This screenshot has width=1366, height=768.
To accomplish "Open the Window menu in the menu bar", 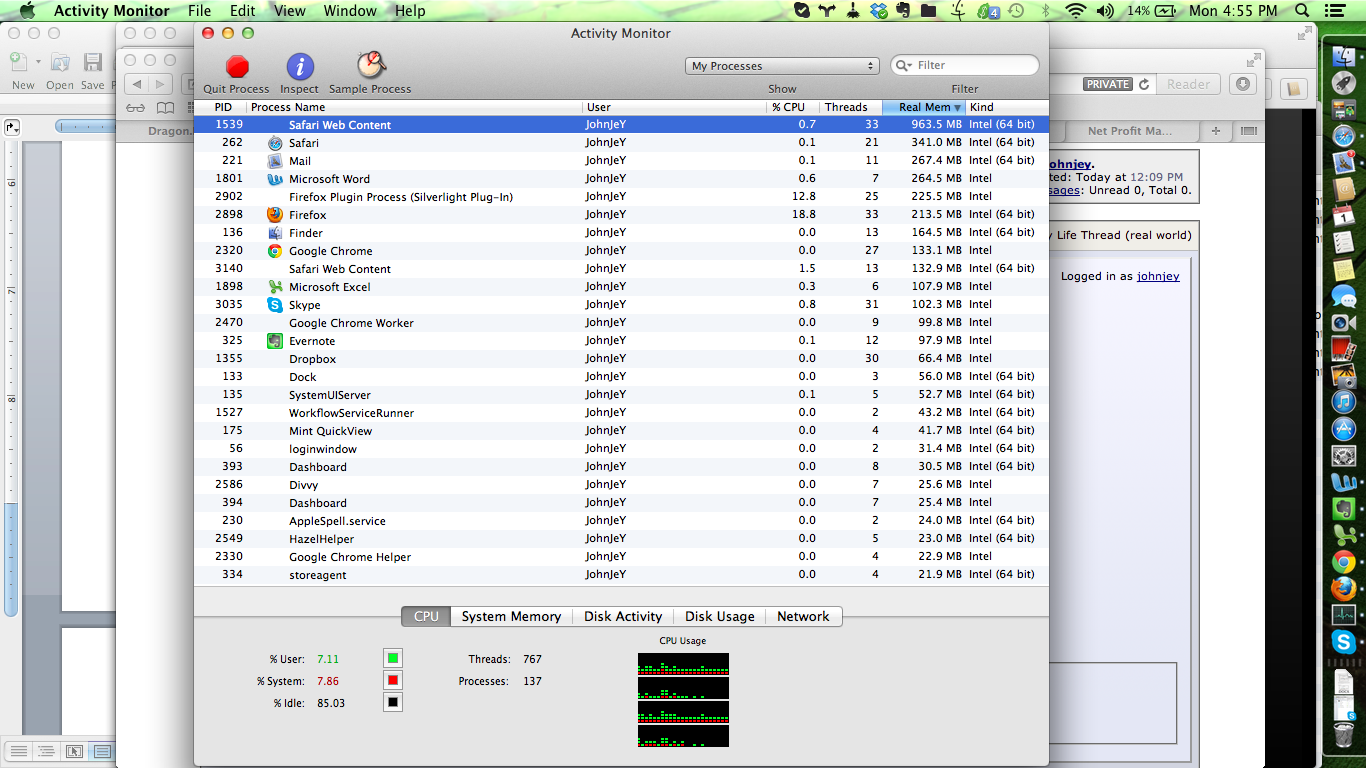I will [x=350, y=11].
